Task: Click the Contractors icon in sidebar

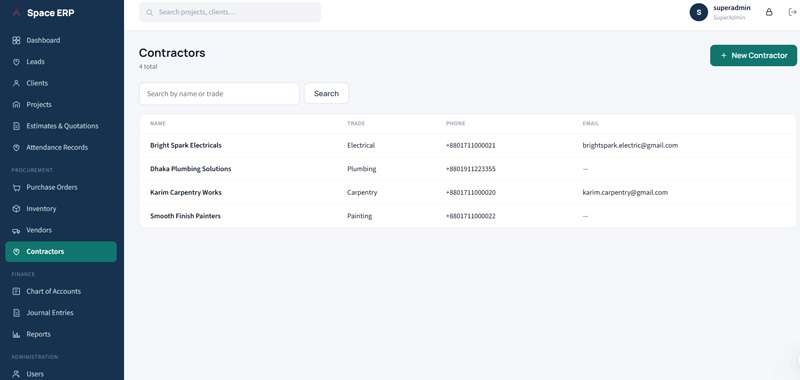Action: coord(16,251)
